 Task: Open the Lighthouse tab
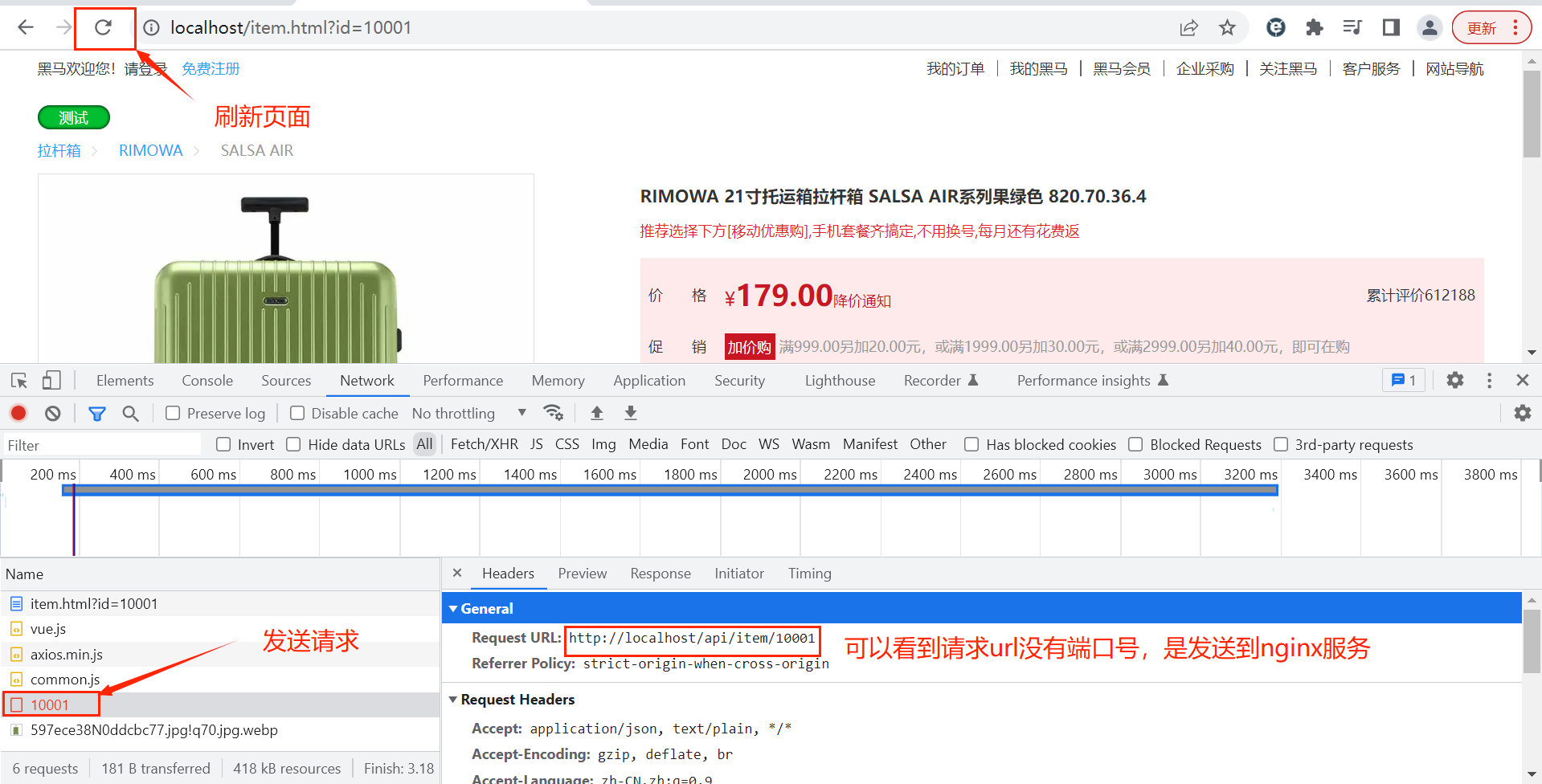pyautogui.click(x=840, y=381)
